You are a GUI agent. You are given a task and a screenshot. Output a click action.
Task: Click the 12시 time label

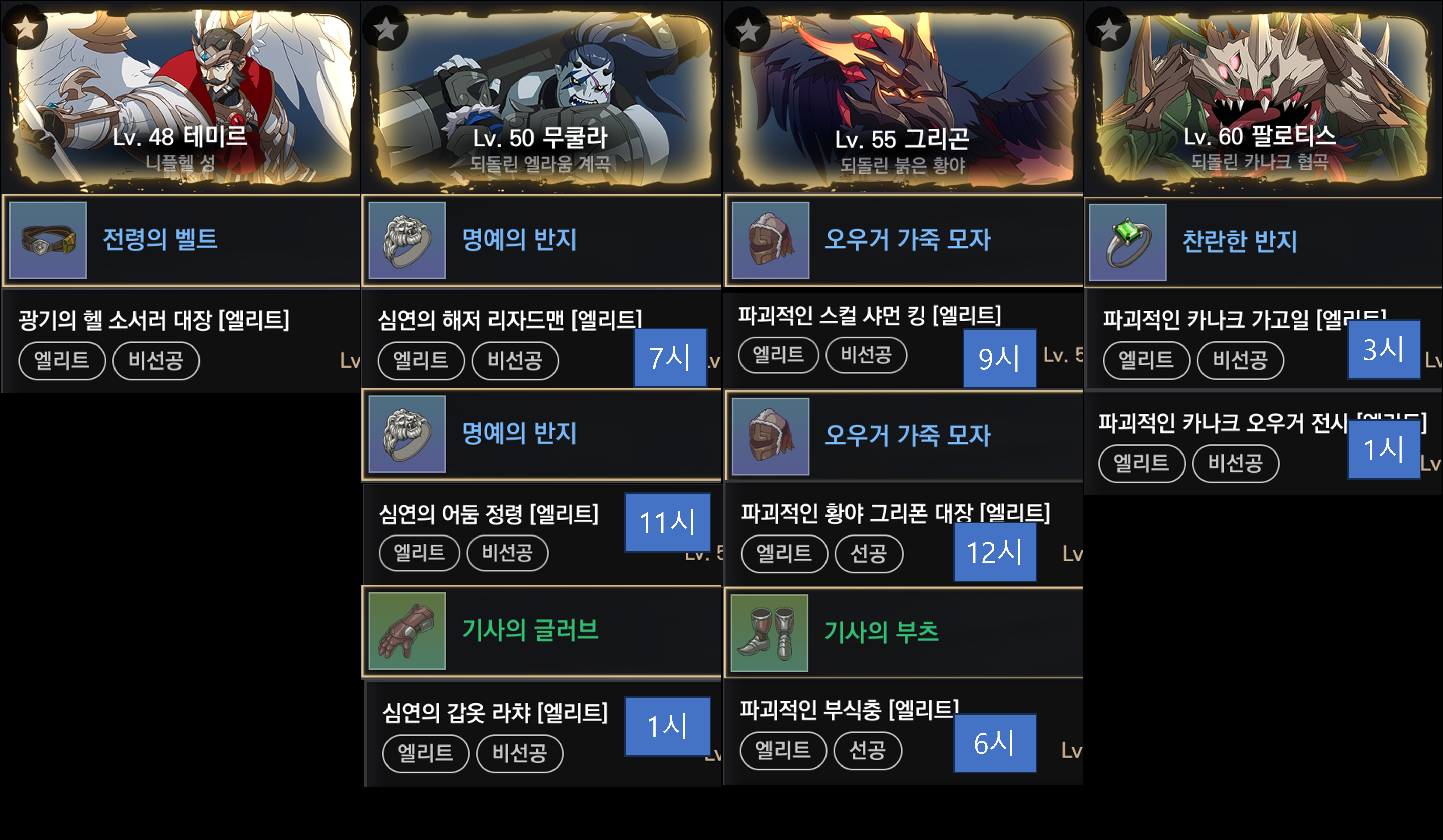point(995,552)
